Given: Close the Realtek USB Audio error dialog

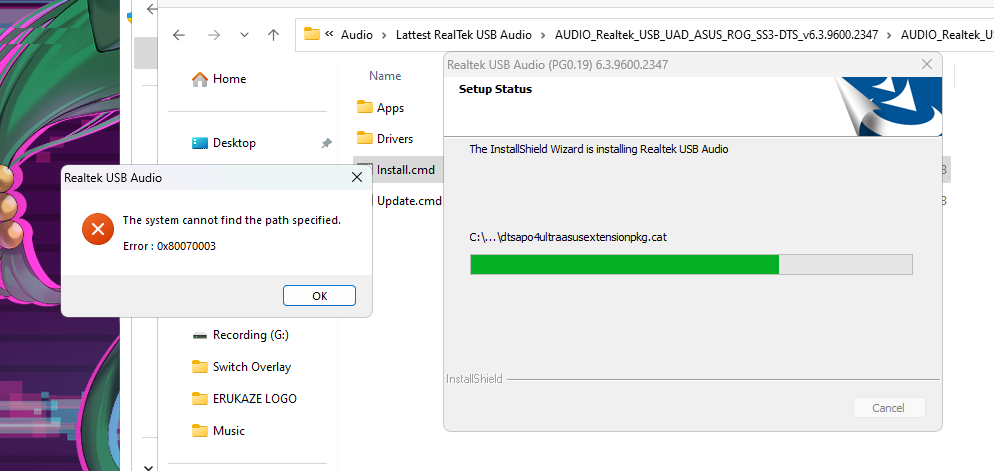Looking at the screenshot, I should coord(357,177).
